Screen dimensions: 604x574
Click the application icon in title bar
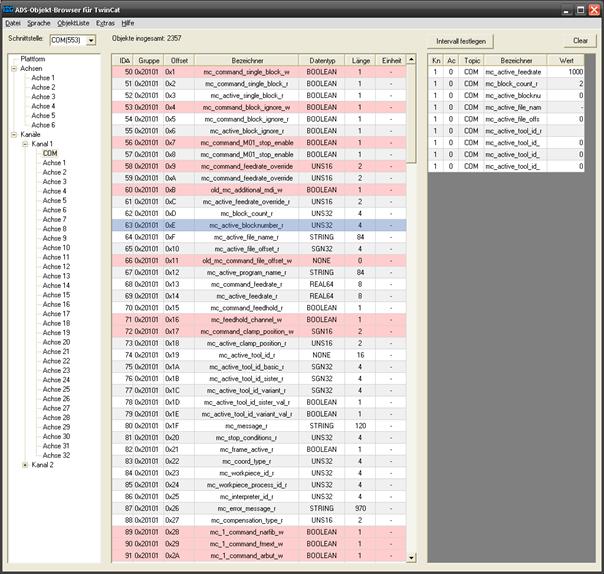(8, 9)
